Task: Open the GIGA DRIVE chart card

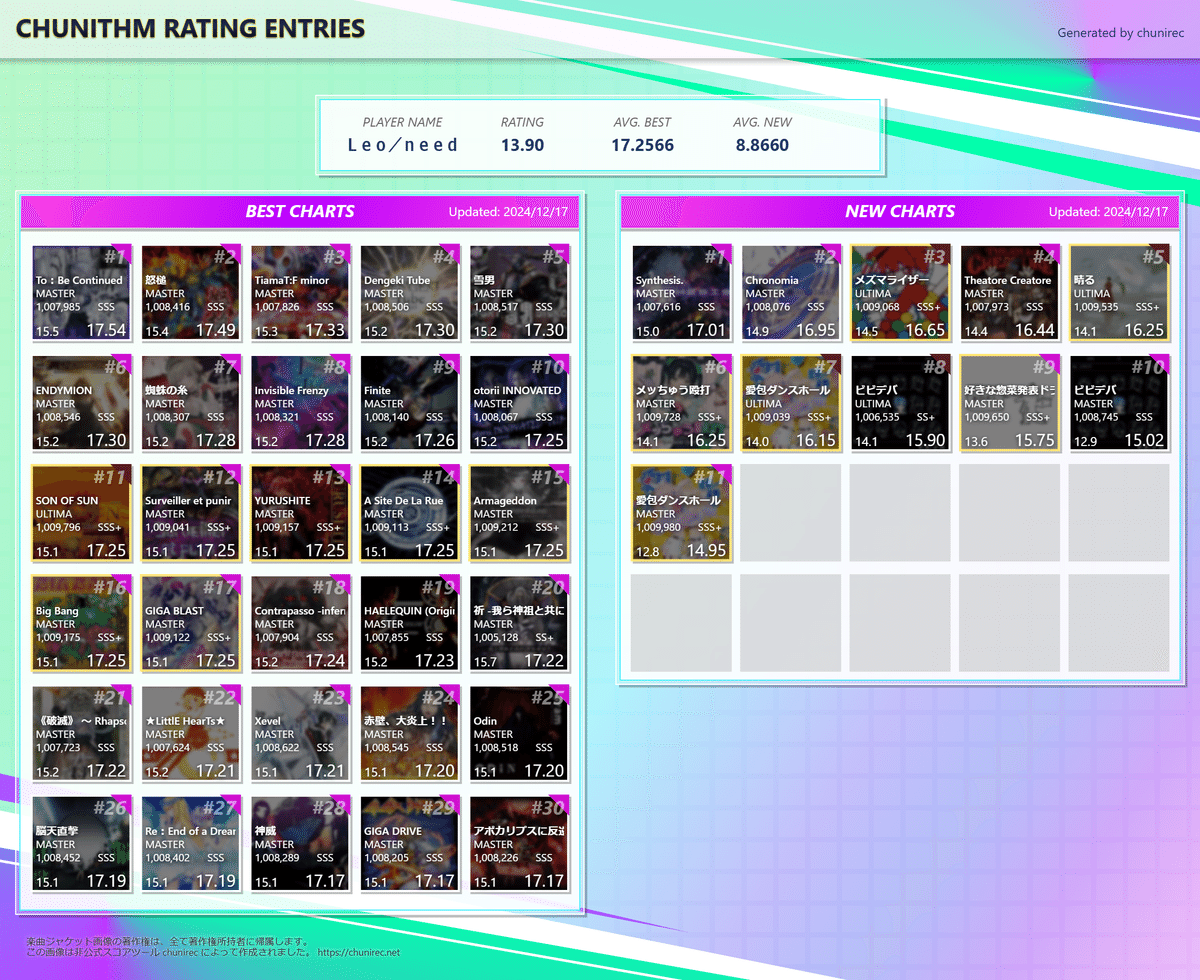Action: pos(410,843)
